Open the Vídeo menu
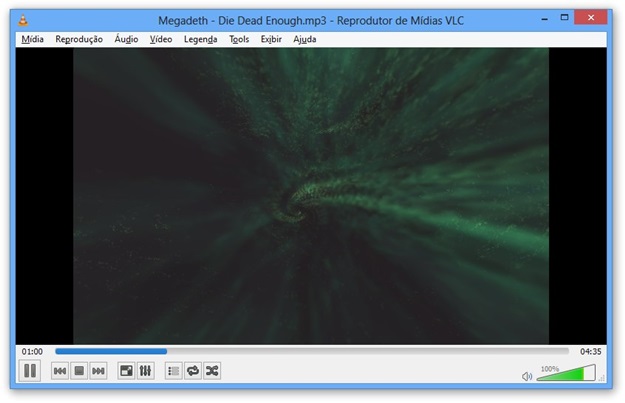The image size is (625, 403). [161, 39]
